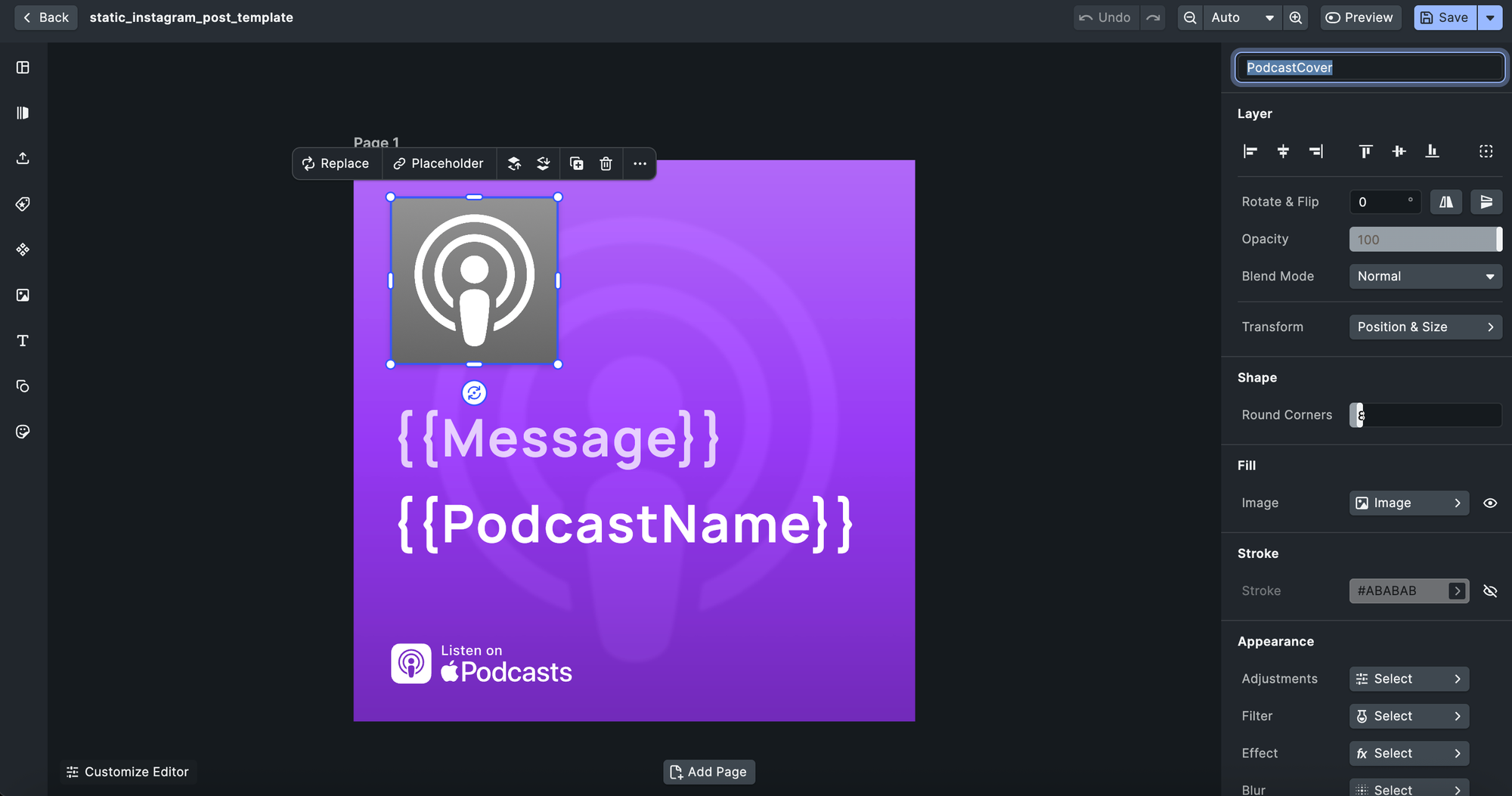The height and width of the screenshot is (796, 1512).
Task: Flip the image horizontally
Action: [x=1445, y=202]
